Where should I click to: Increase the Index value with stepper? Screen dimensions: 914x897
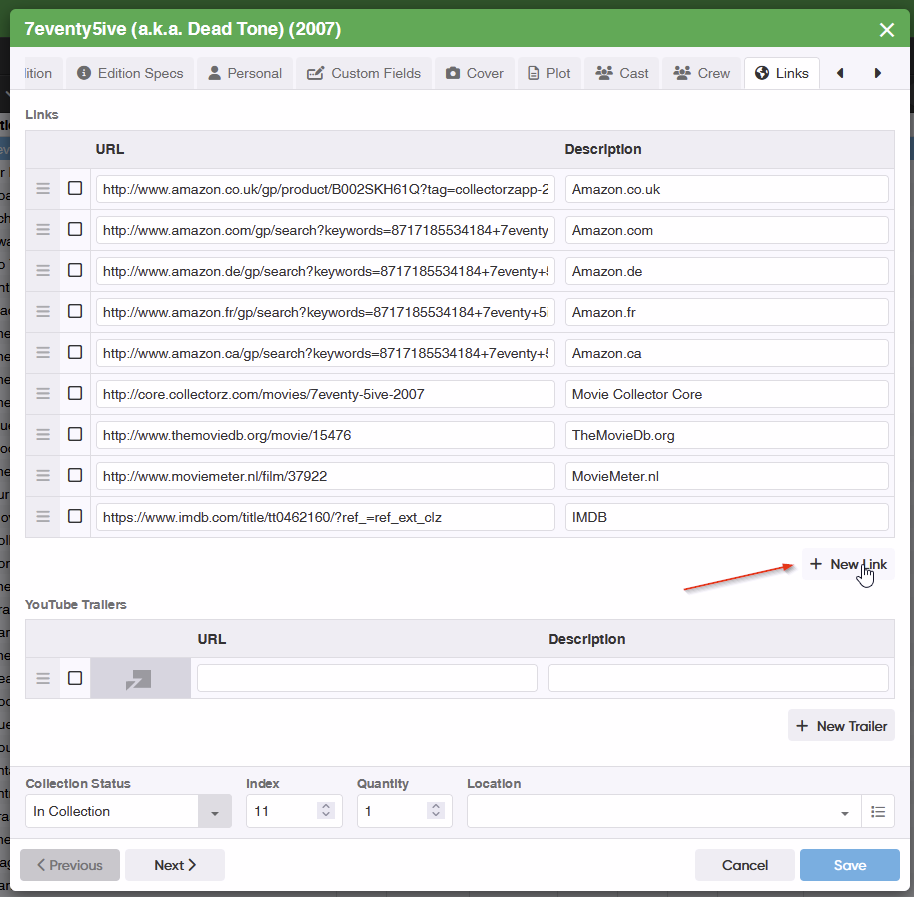point(326,806)
